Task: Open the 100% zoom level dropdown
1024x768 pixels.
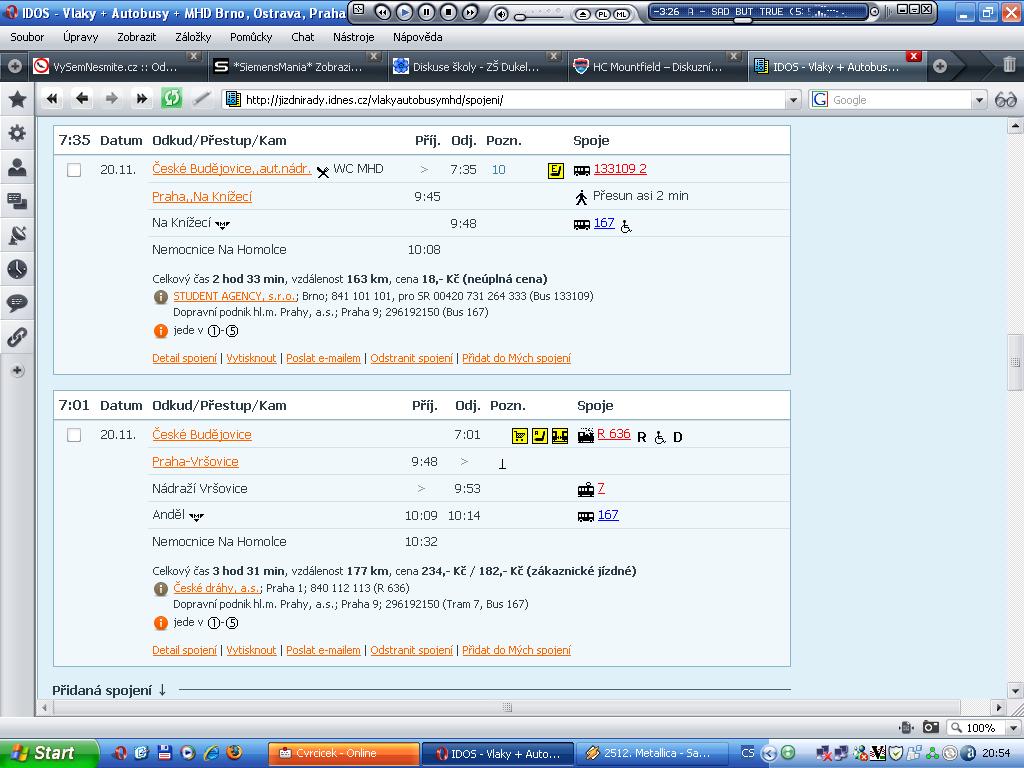Action: pyautogui.click(x=1010, y=728)
